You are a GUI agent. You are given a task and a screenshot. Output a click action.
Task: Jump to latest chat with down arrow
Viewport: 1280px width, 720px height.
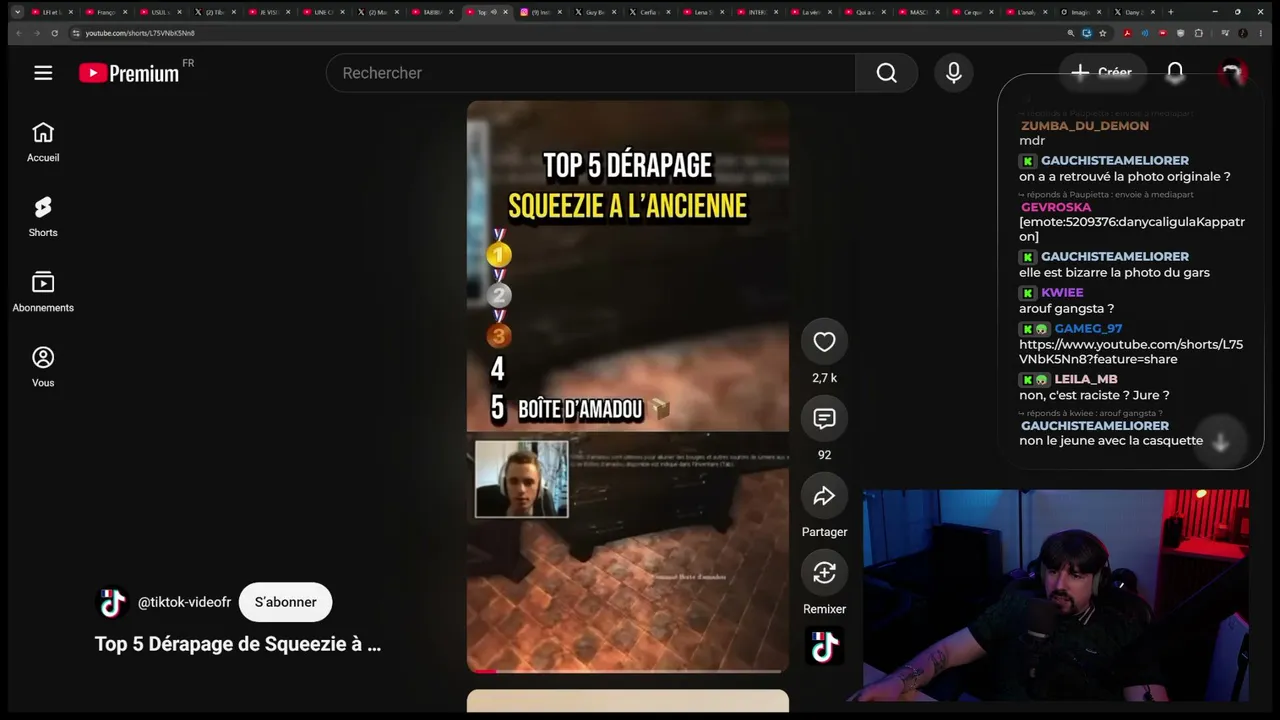point(1220,442)
